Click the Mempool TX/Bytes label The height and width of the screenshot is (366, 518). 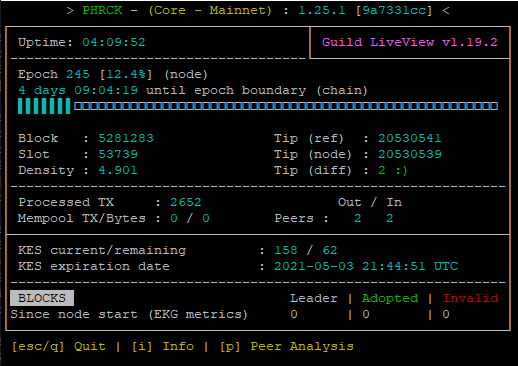coord(82,218)
